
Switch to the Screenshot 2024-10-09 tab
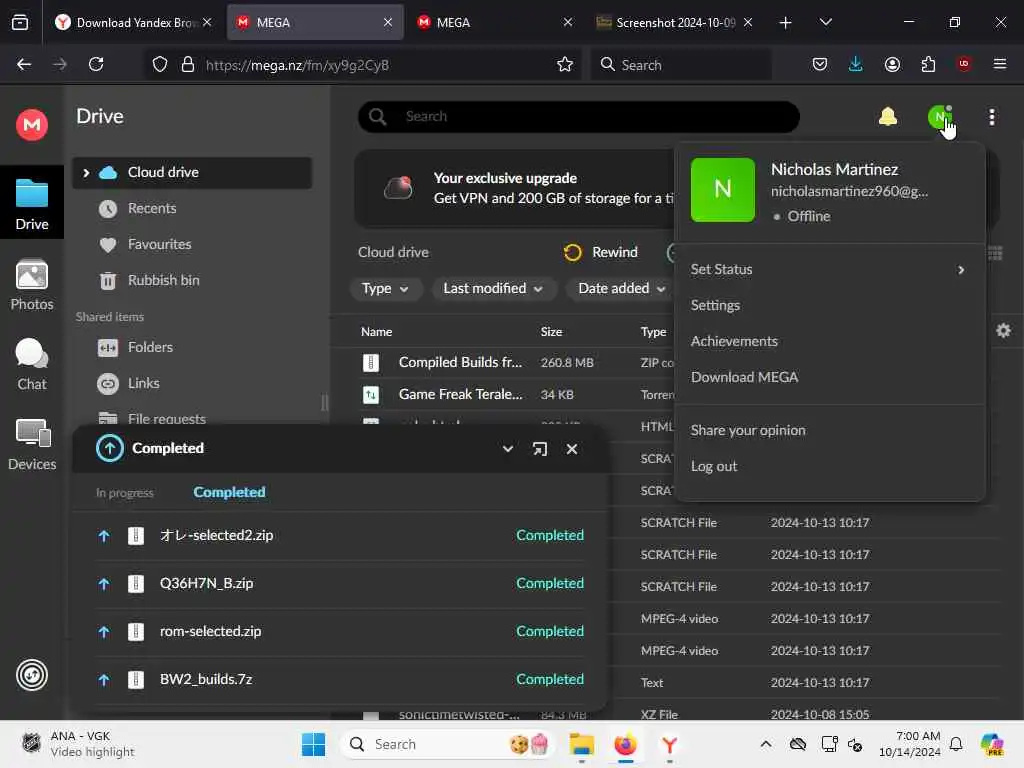point(675,22)
